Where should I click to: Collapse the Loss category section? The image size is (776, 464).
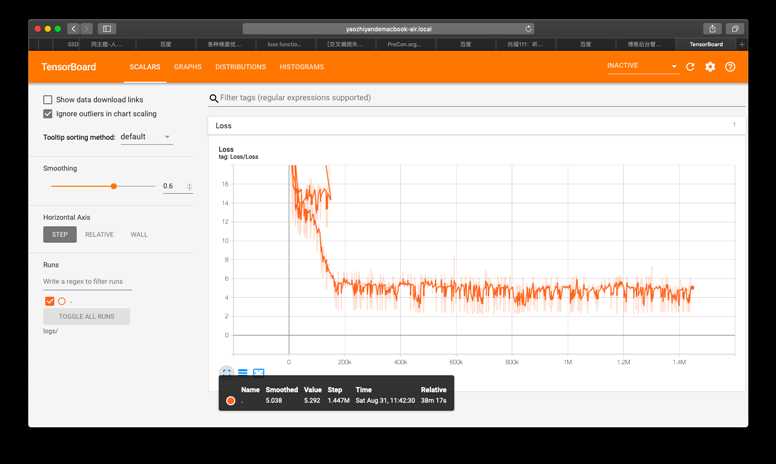click(x=476, y=126)
